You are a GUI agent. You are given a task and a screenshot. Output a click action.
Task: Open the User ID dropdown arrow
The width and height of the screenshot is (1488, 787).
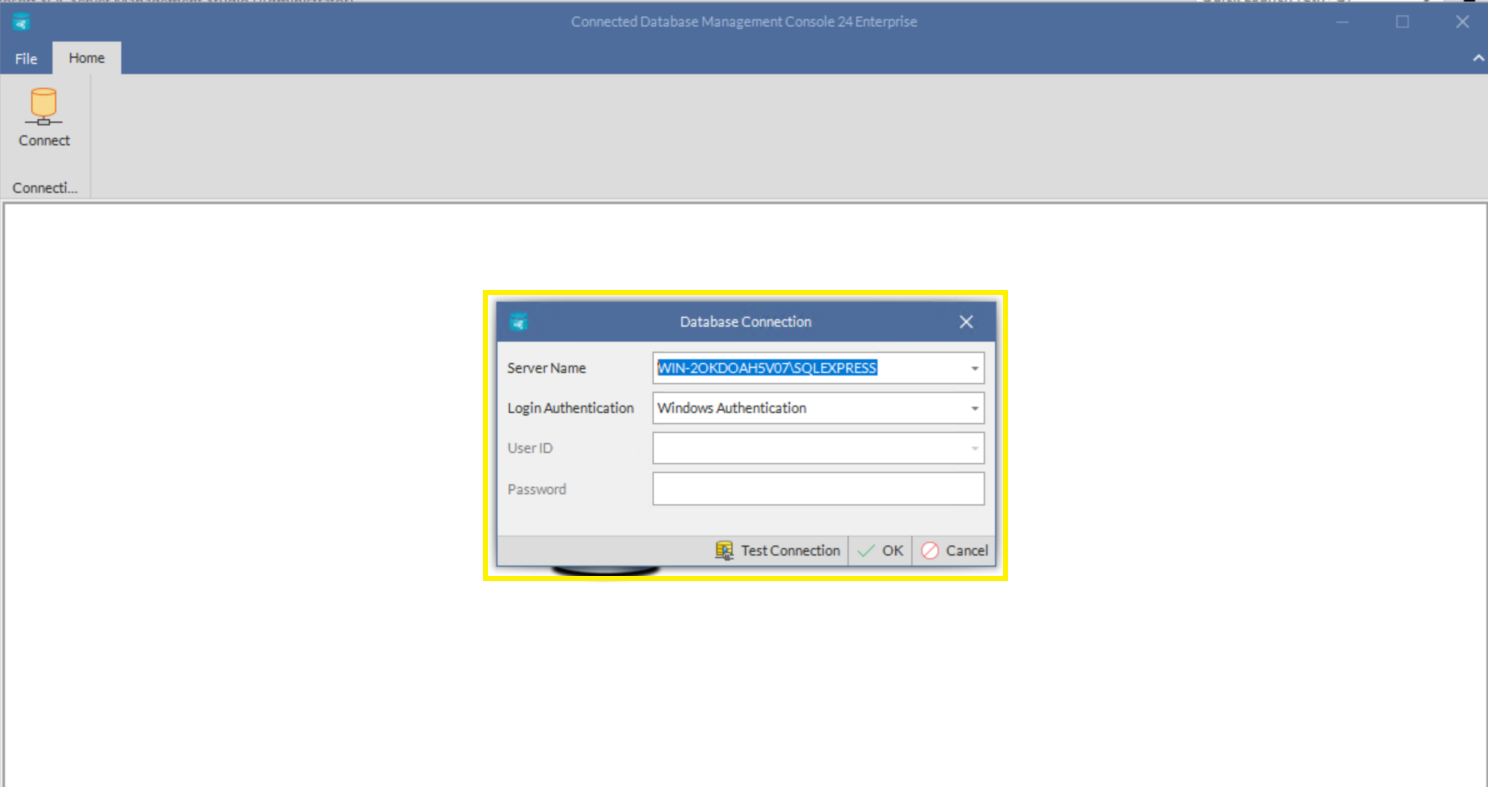(974, 449)
